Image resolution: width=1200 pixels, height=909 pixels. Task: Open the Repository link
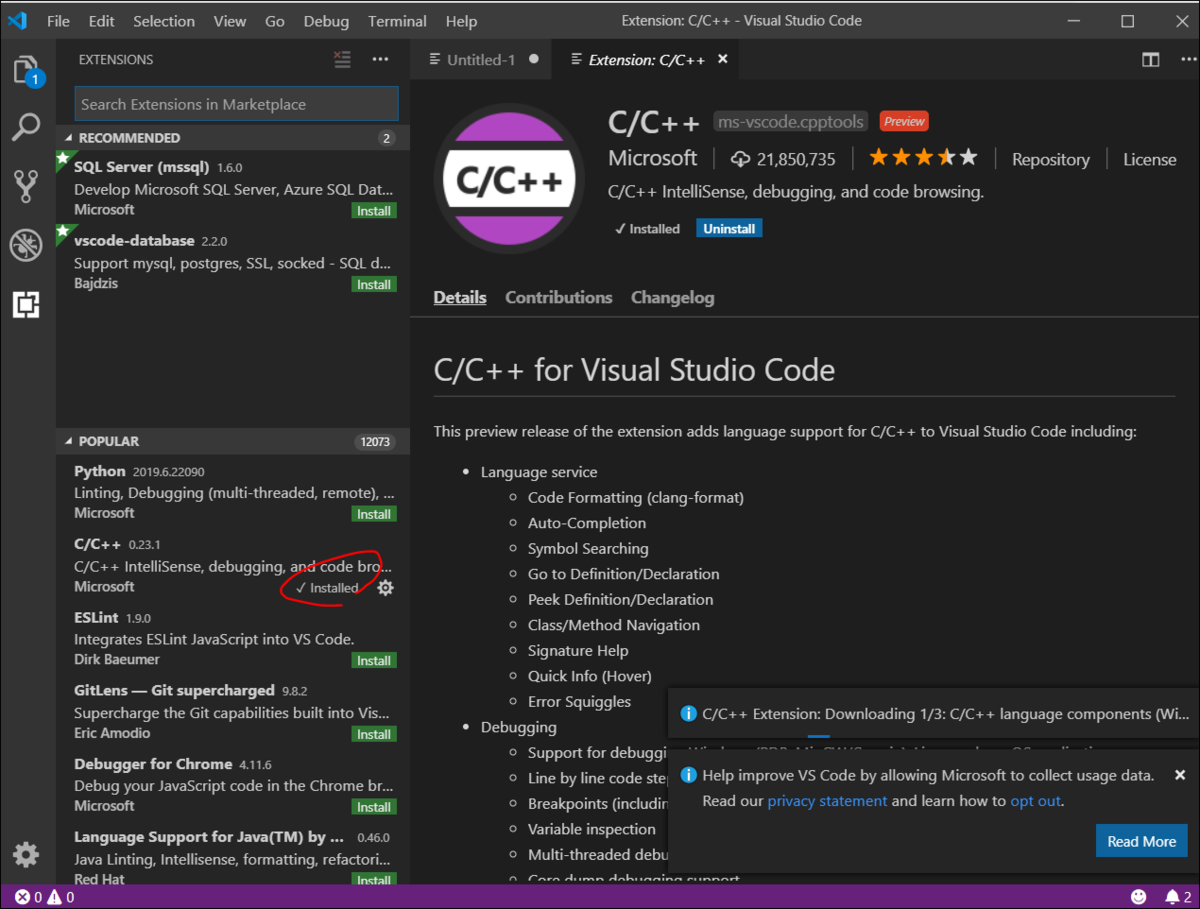(1050, 159)
